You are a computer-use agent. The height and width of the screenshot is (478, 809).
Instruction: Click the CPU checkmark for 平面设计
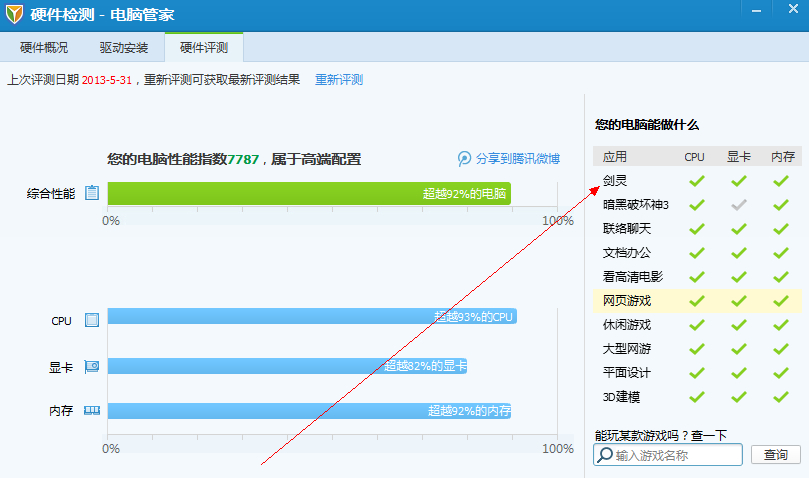[697, 373]
